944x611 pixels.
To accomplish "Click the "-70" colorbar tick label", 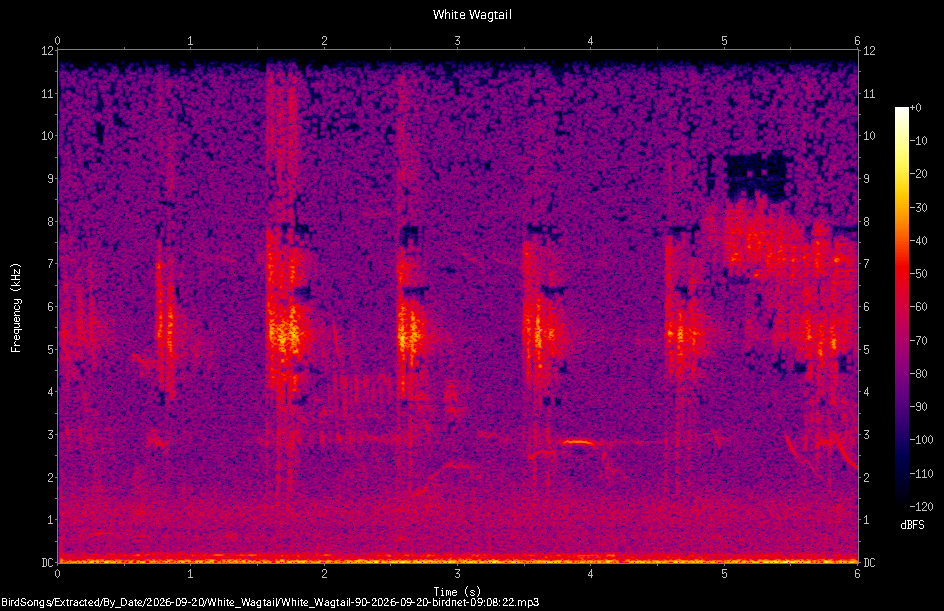I will tap(919, 341).
